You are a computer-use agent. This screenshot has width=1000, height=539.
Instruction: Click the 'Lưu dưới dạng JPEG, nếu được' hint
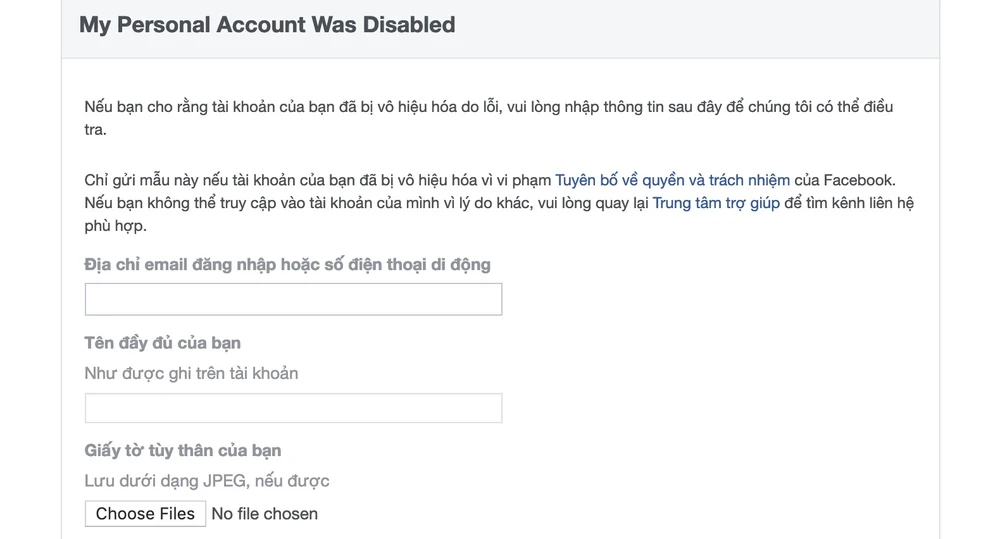point(207,481)
